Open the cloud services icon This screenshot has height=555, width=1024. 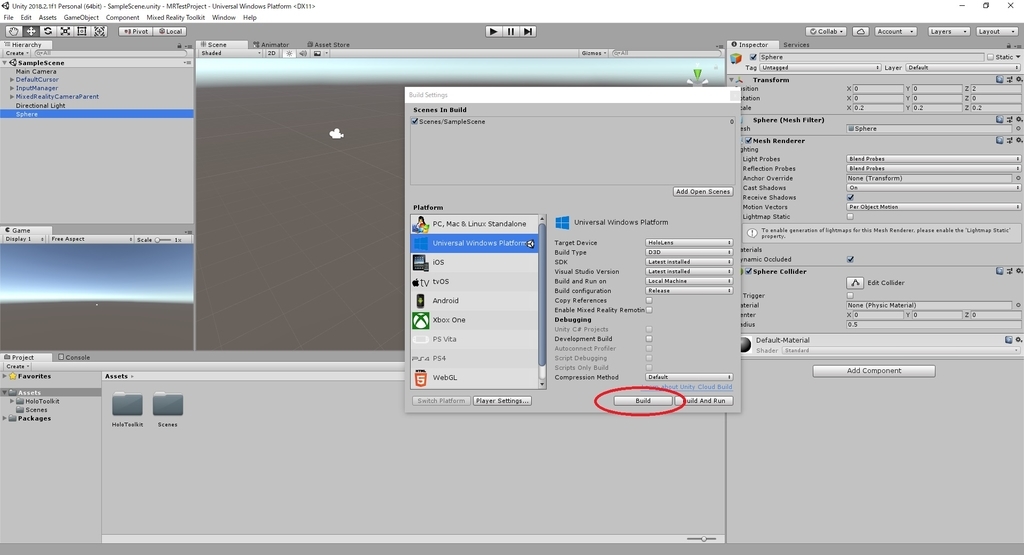click(861, 31)
